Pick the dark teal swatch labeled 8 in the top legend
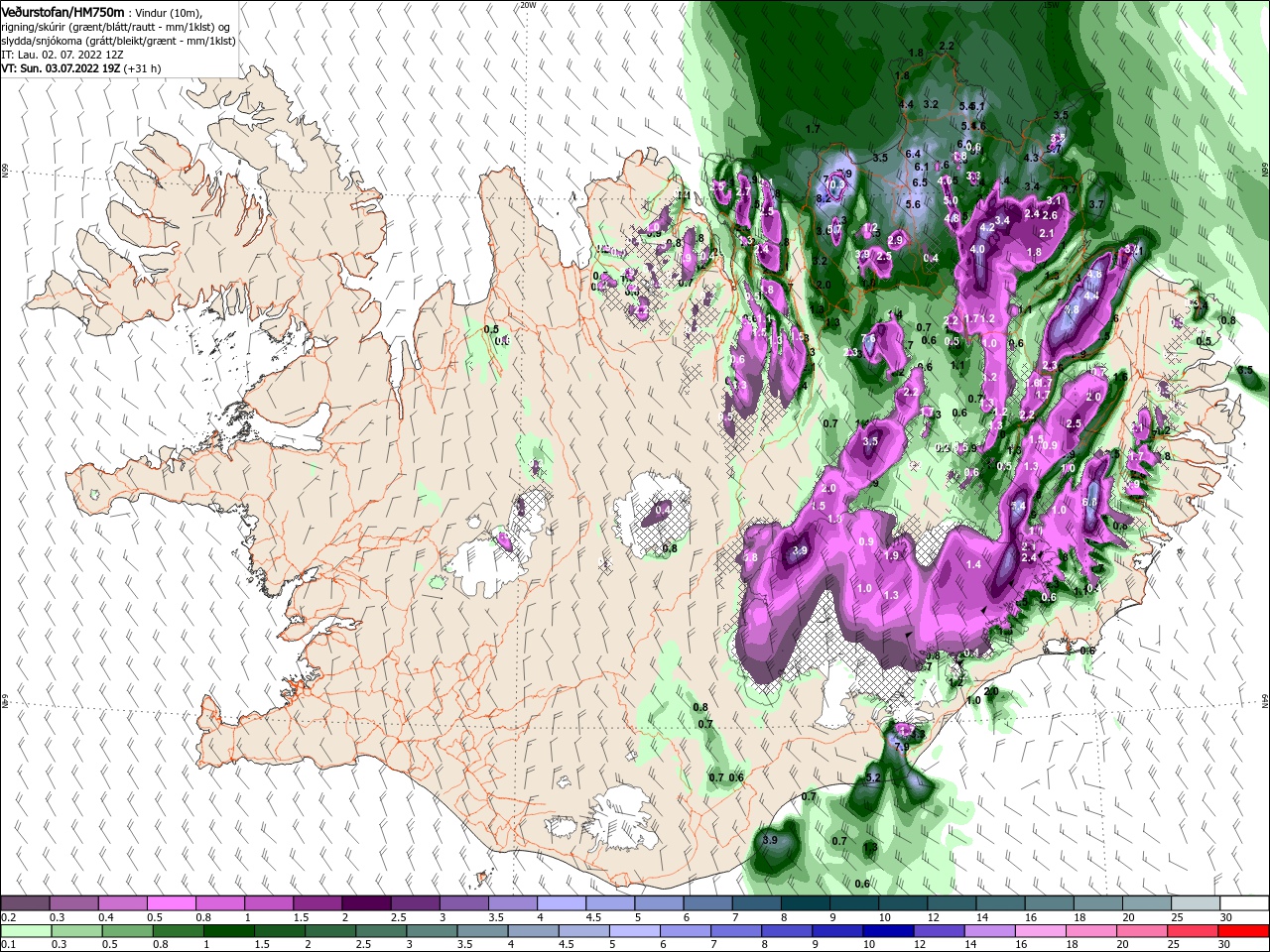1270x952 pixels. 805,903
